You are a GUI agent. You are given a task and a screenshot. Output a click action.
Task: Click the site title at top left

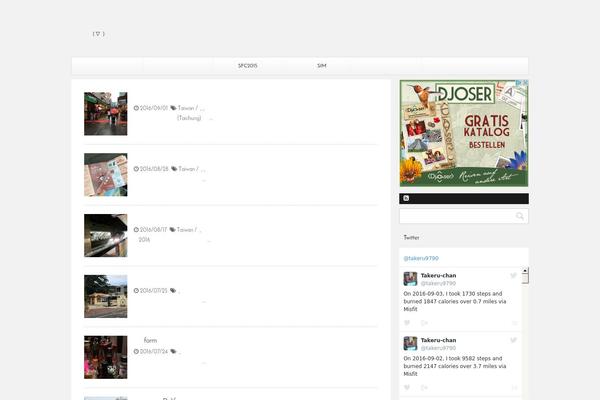tap(98, 34)
